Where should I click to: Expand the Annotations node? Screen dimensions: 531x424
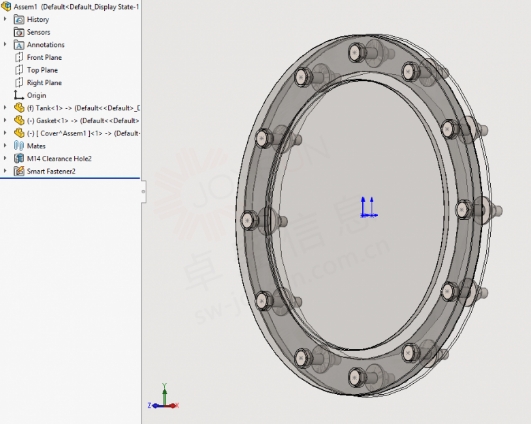pos(5,44)
